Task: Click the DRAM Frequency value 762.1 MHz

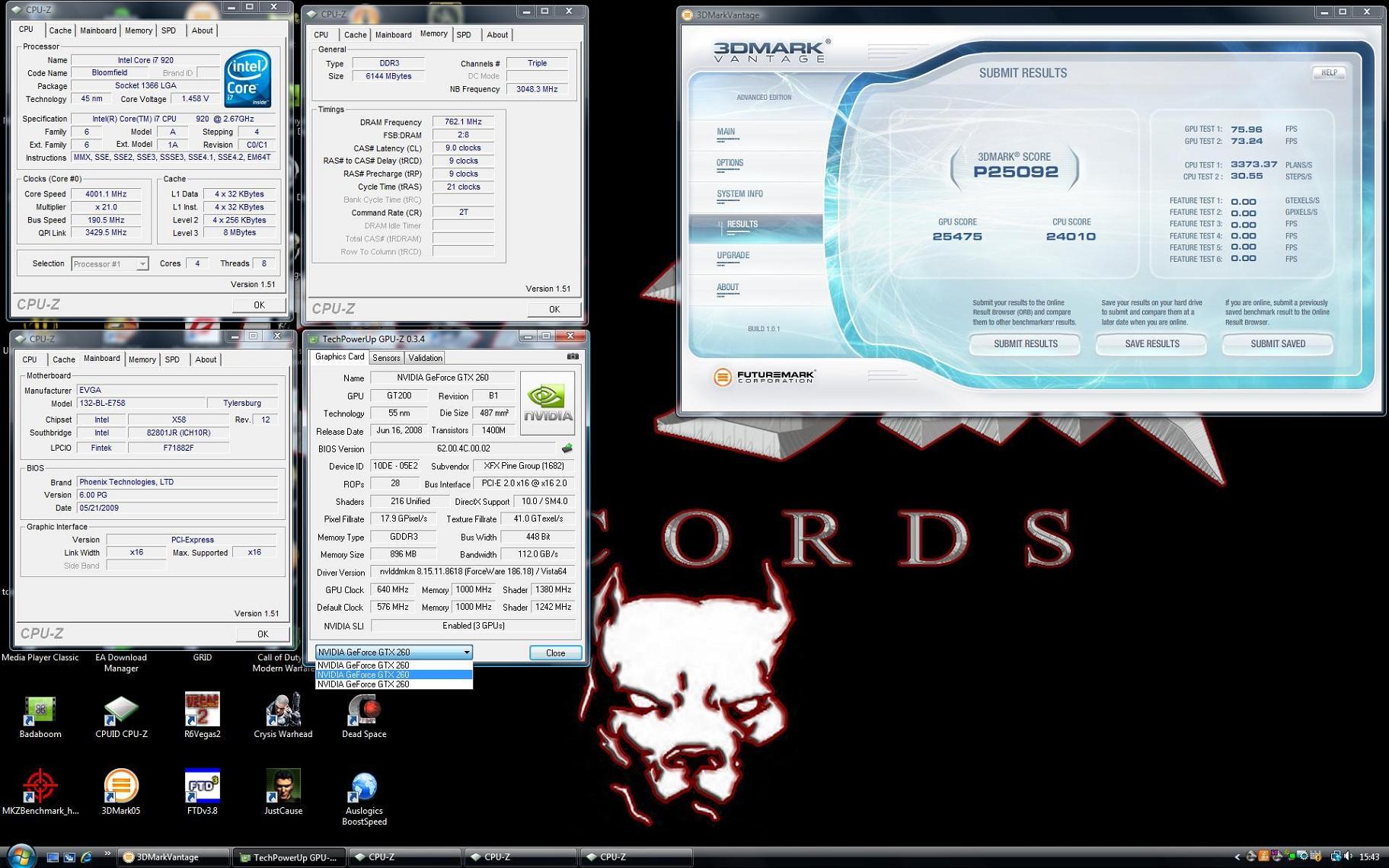Action: coord(463,122)
